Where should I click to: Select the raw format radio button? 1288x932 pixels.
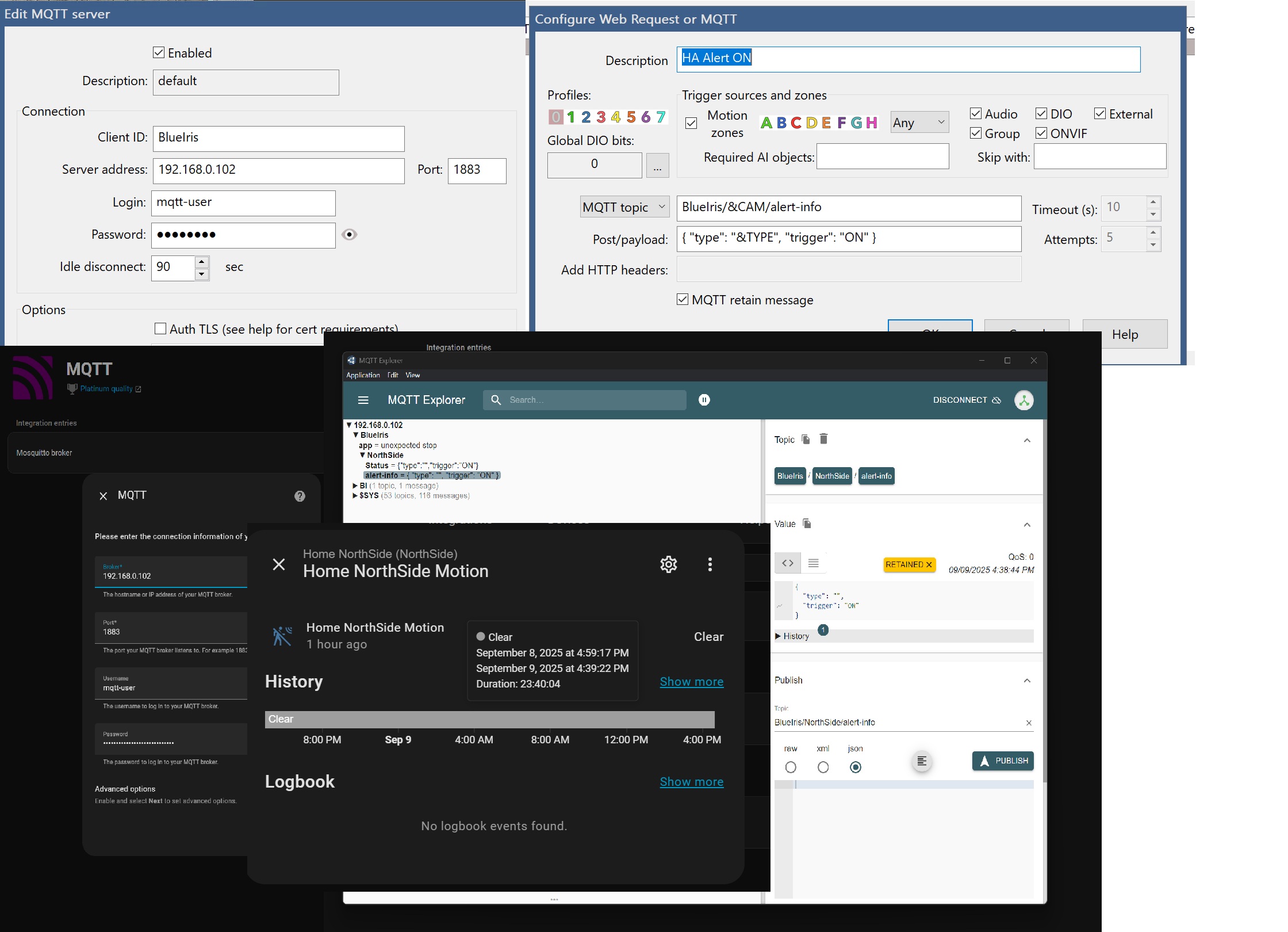pos(791,767)
